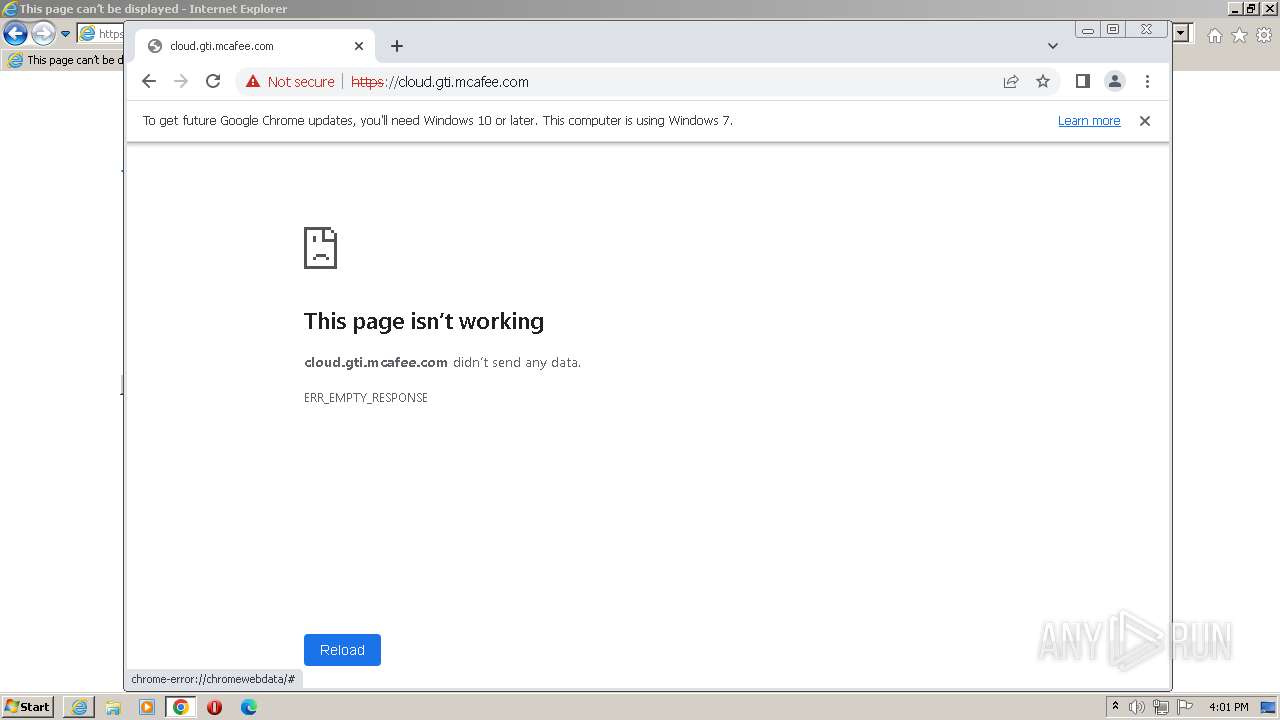Viewport: 1280px width, 720px height.
Task: Click Chrome's forward arrow
Action: [181, 82]
